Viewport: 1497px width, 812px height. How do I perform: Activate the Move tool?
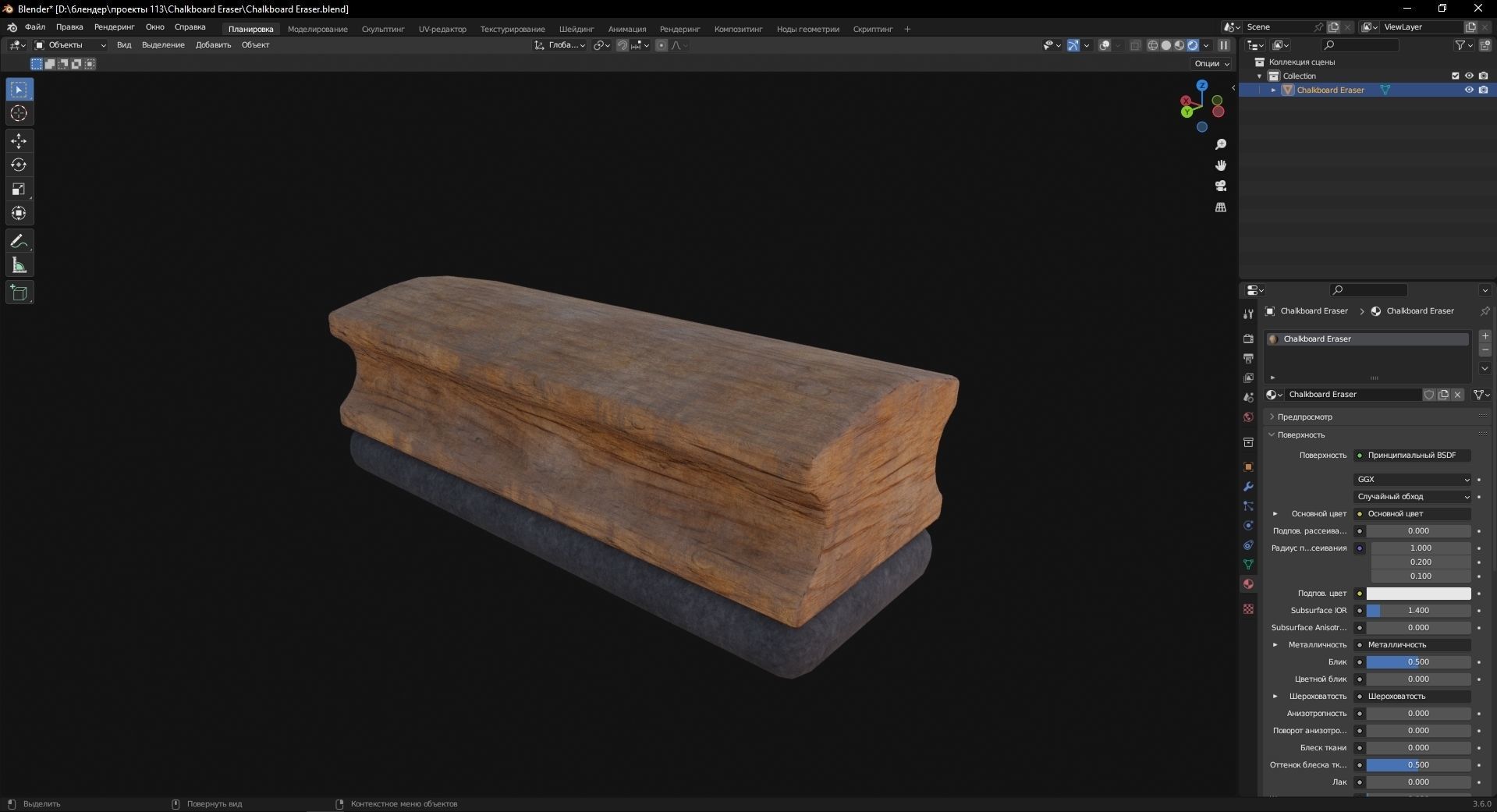point(20,141)
